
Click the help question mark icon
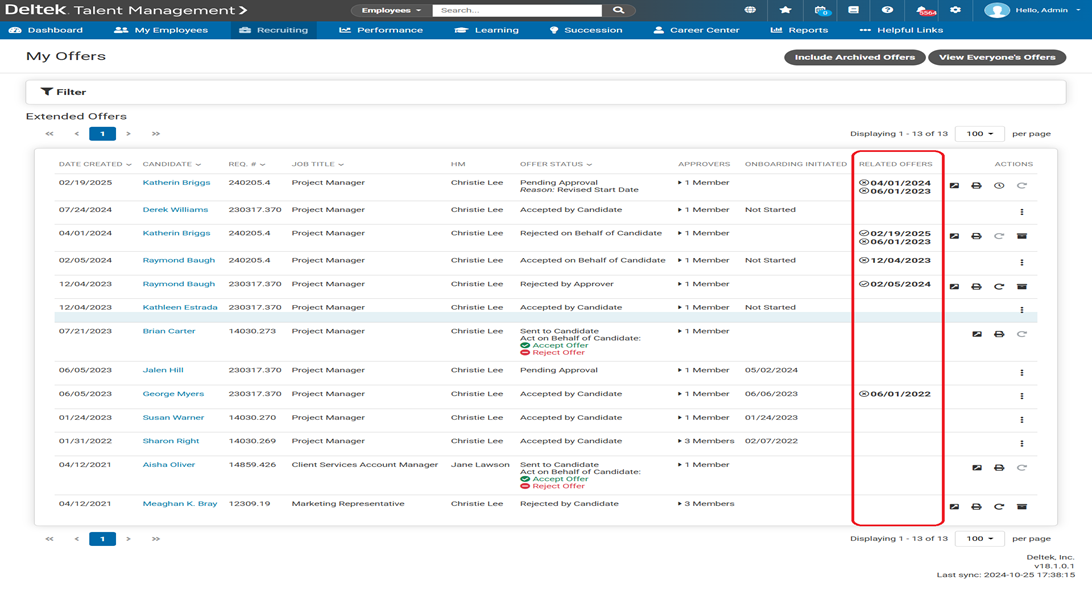887,10
